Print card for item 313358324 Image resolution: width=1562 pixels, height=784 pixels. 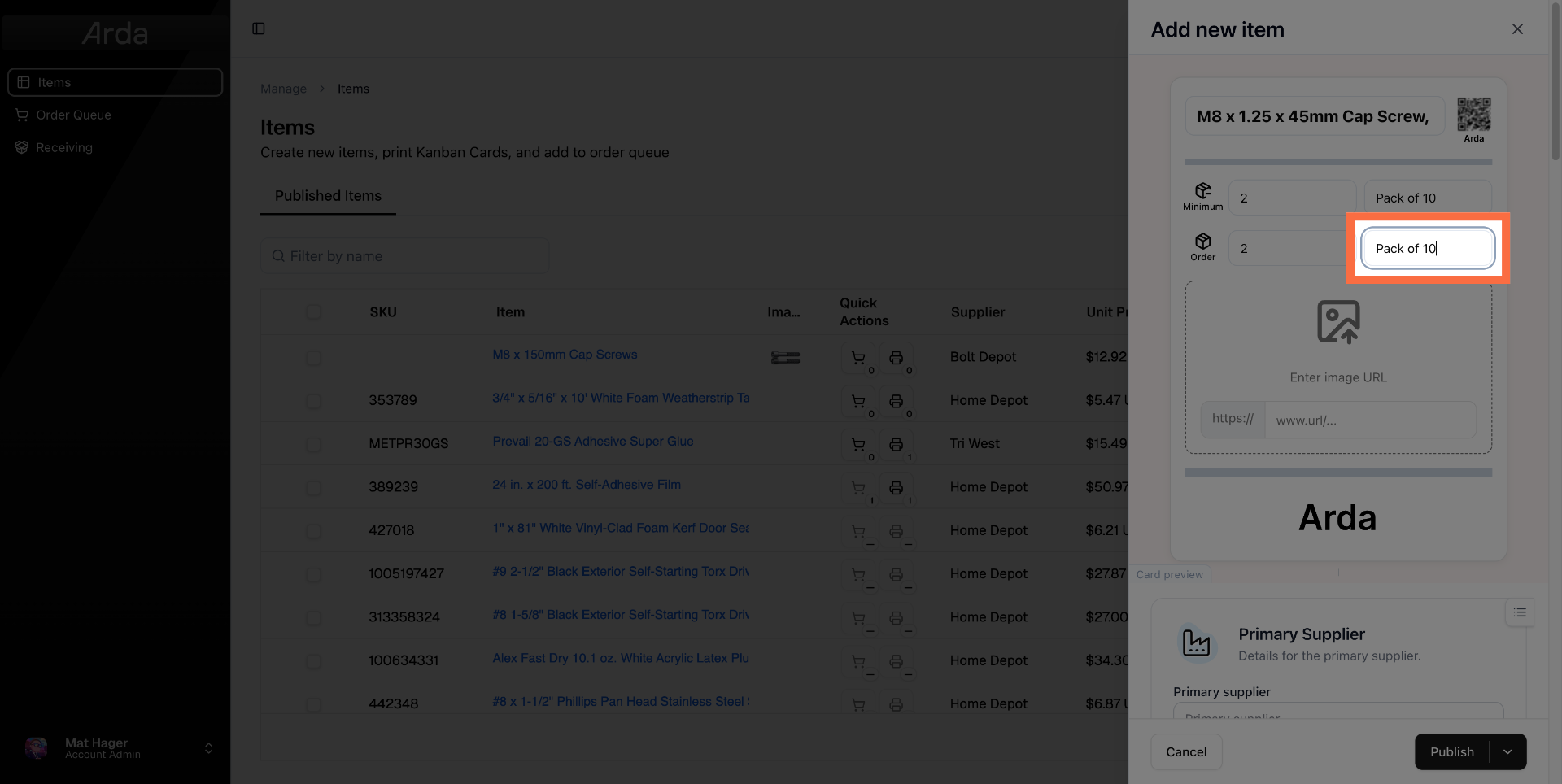[896, 618]
